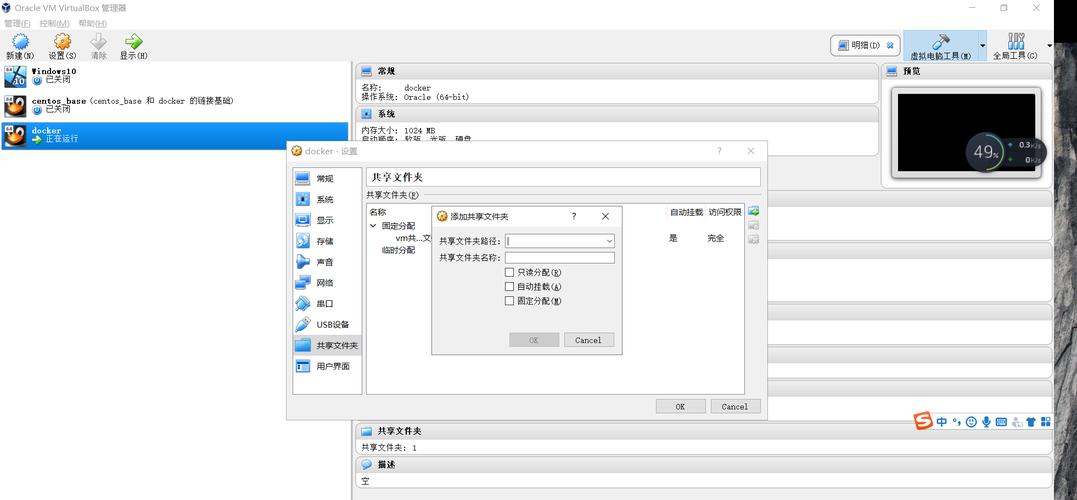The width and height of the screenshot is (1077, 500).
Task: Click the 共享文件夹 section header at bottom
Action: [704, 431]
